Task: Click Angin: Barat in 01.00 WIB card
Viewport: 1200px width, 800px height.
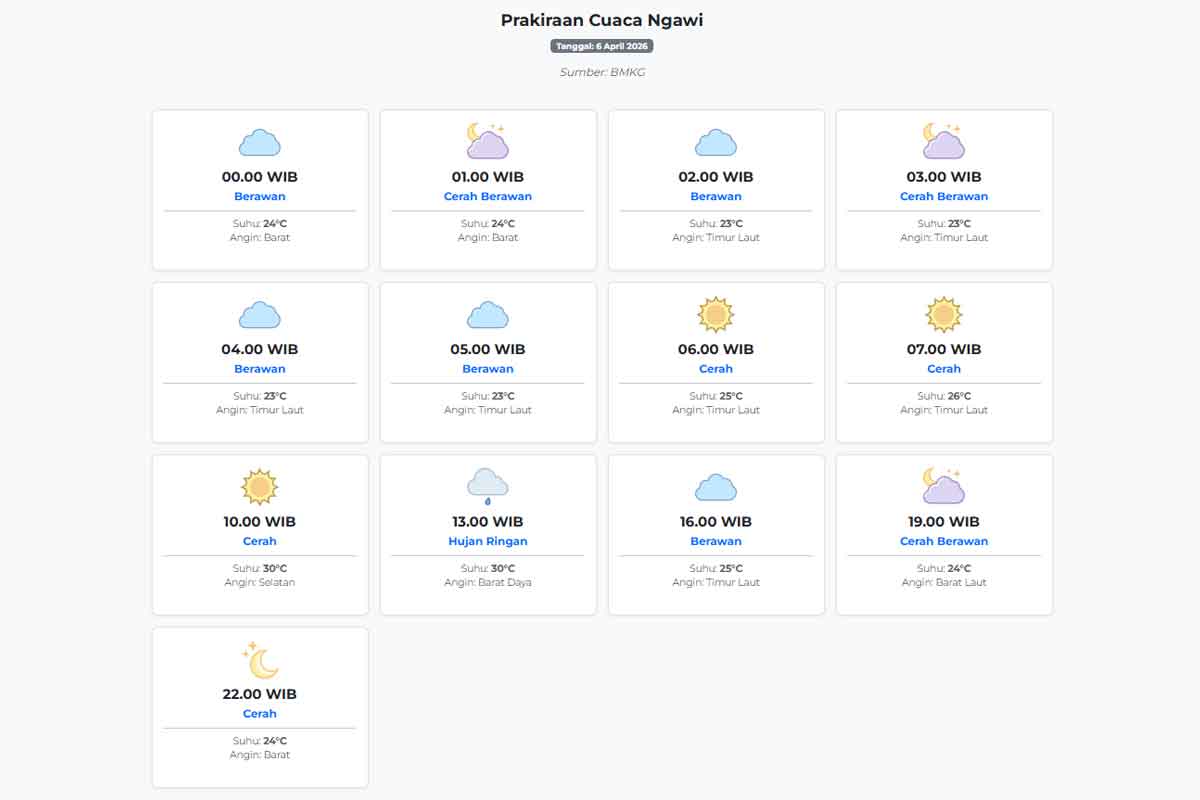Action: tap(488, 238)
